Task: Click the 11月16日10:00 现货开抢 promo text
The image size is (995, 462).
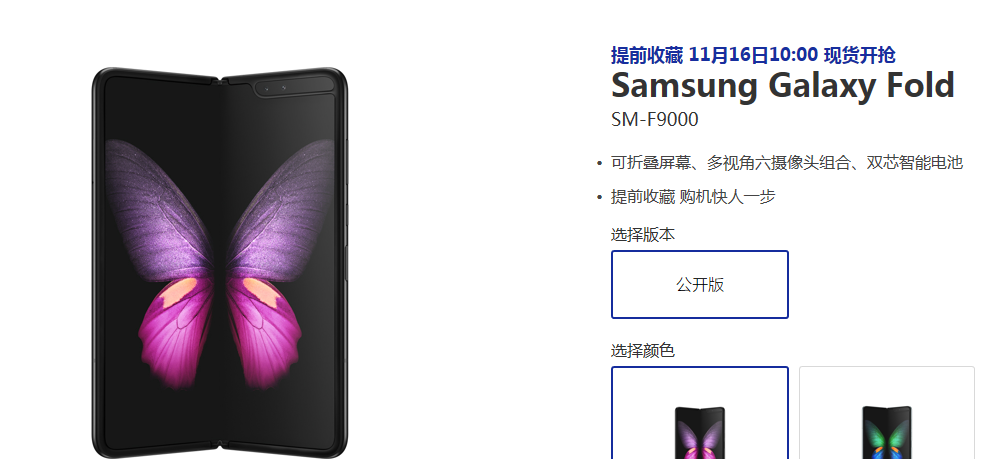Action: pos(791,55)
